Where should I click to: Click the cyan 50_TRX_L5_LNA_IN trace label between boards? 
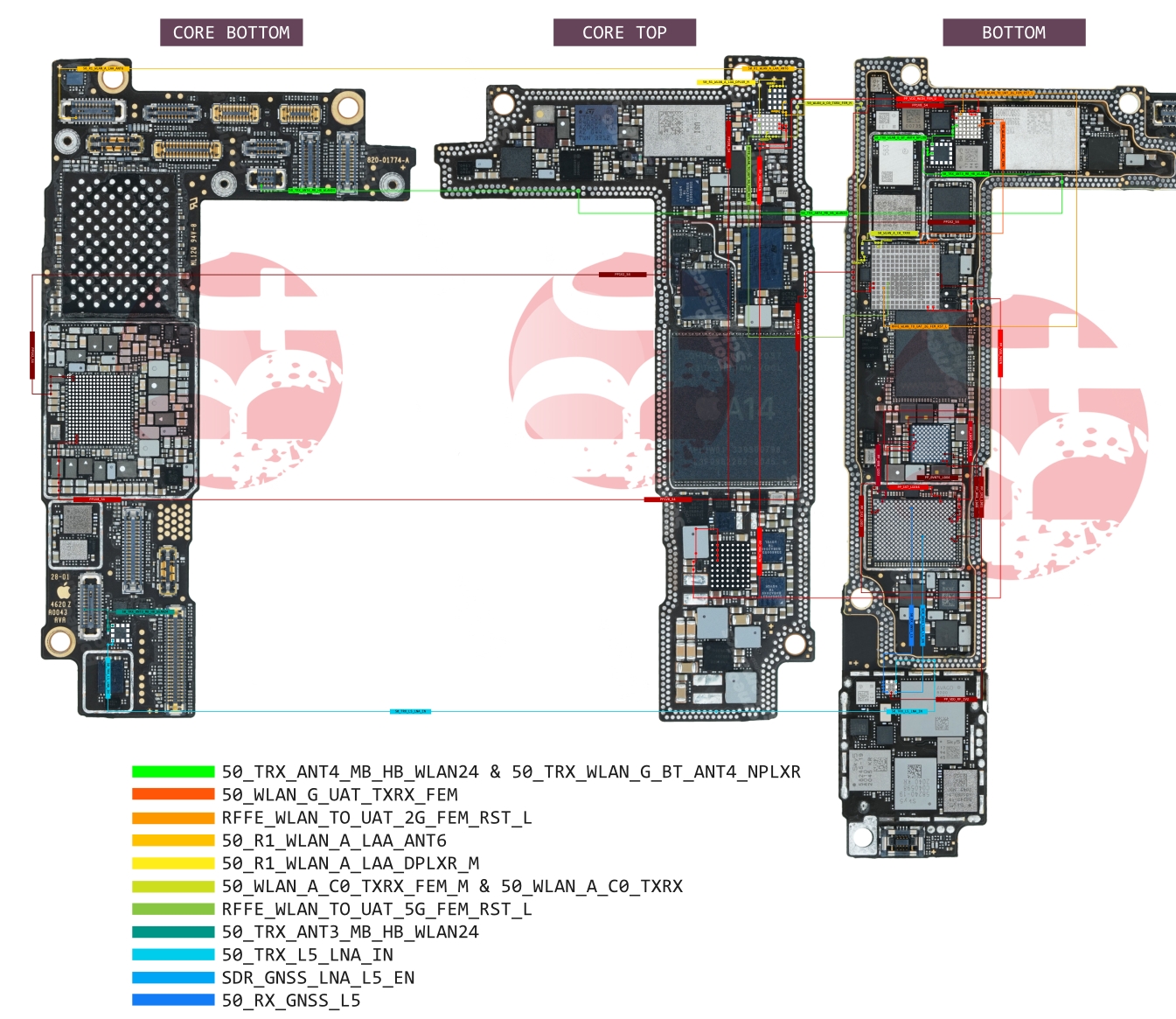coord(410,711)
